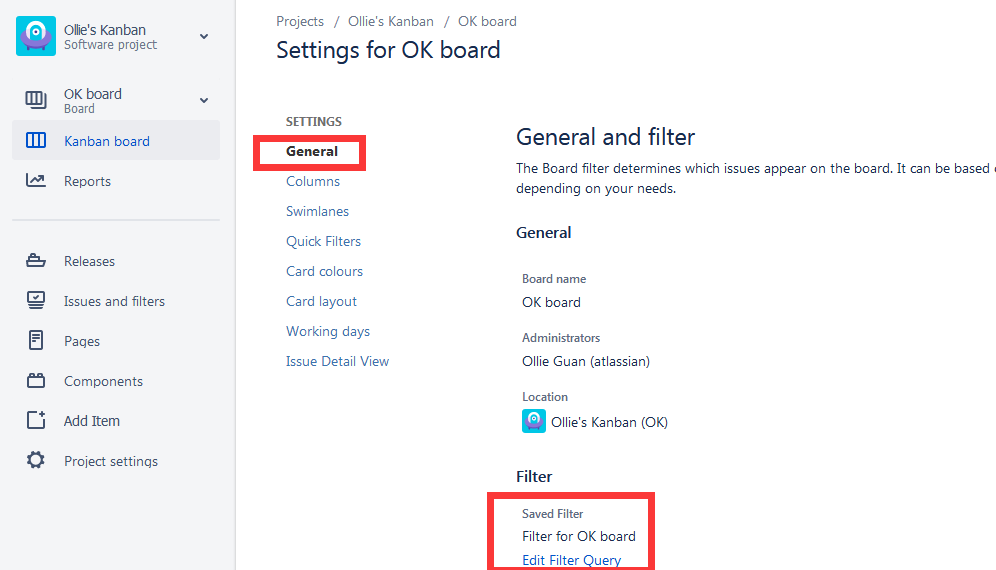Image resolution: width=996 pixels, height=570 pixels.
Task: Open the Card layout settings tab
Action: coord(321,301)
